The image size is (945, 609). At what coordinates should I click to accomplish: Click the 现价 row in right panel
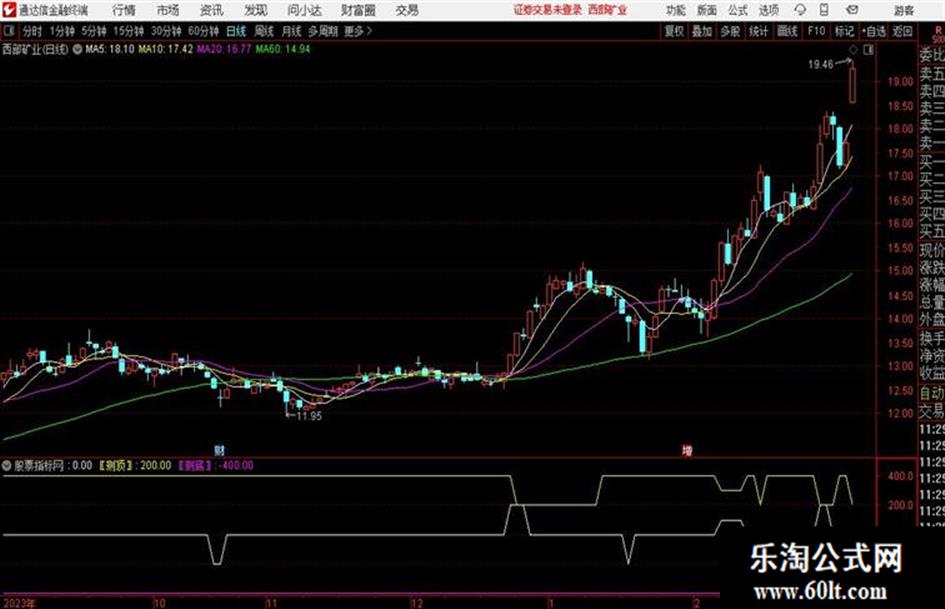[x=932, y=250]
